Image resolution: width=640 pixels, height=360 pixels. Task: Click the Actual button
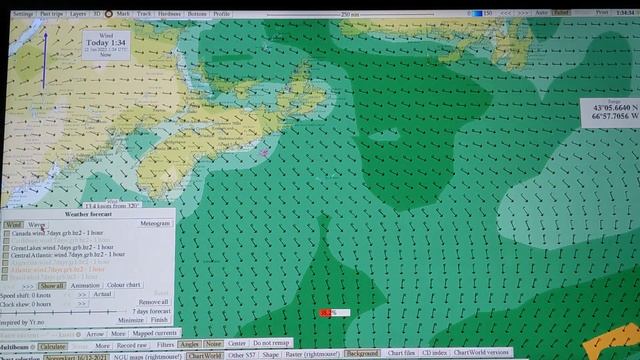coord(102,294)
